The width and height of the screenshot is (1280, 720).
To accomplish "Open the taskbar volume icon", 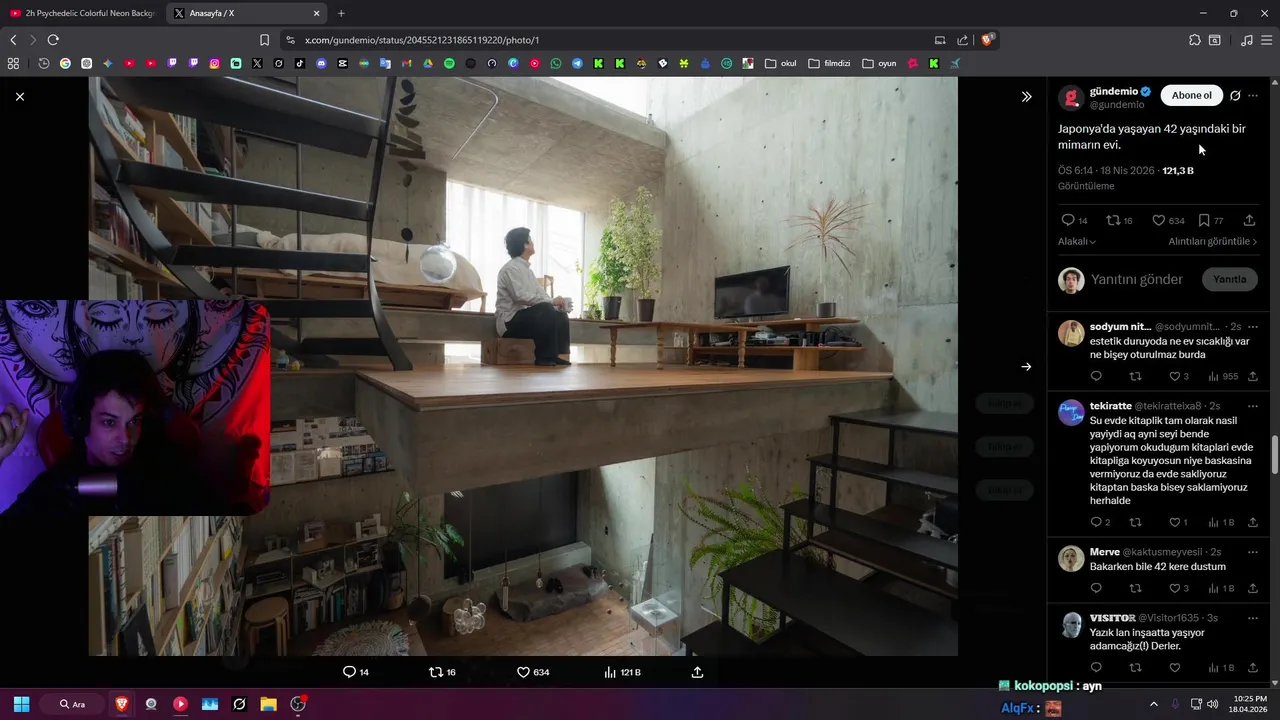I will tap(1213, 704).
